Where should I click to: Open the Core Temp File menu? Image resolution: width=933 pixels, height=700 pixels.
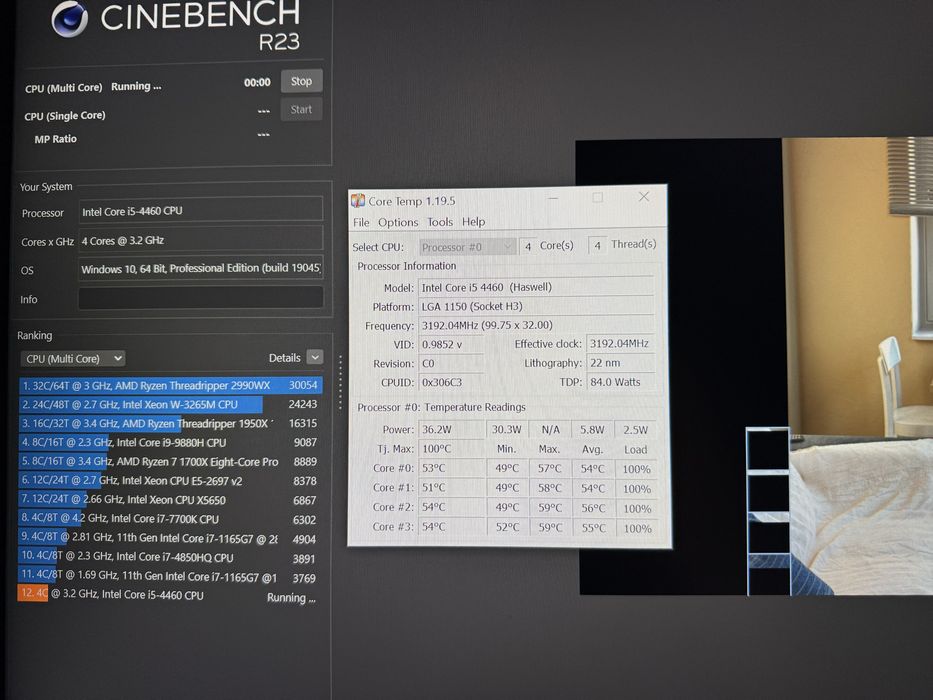[361, 222]
